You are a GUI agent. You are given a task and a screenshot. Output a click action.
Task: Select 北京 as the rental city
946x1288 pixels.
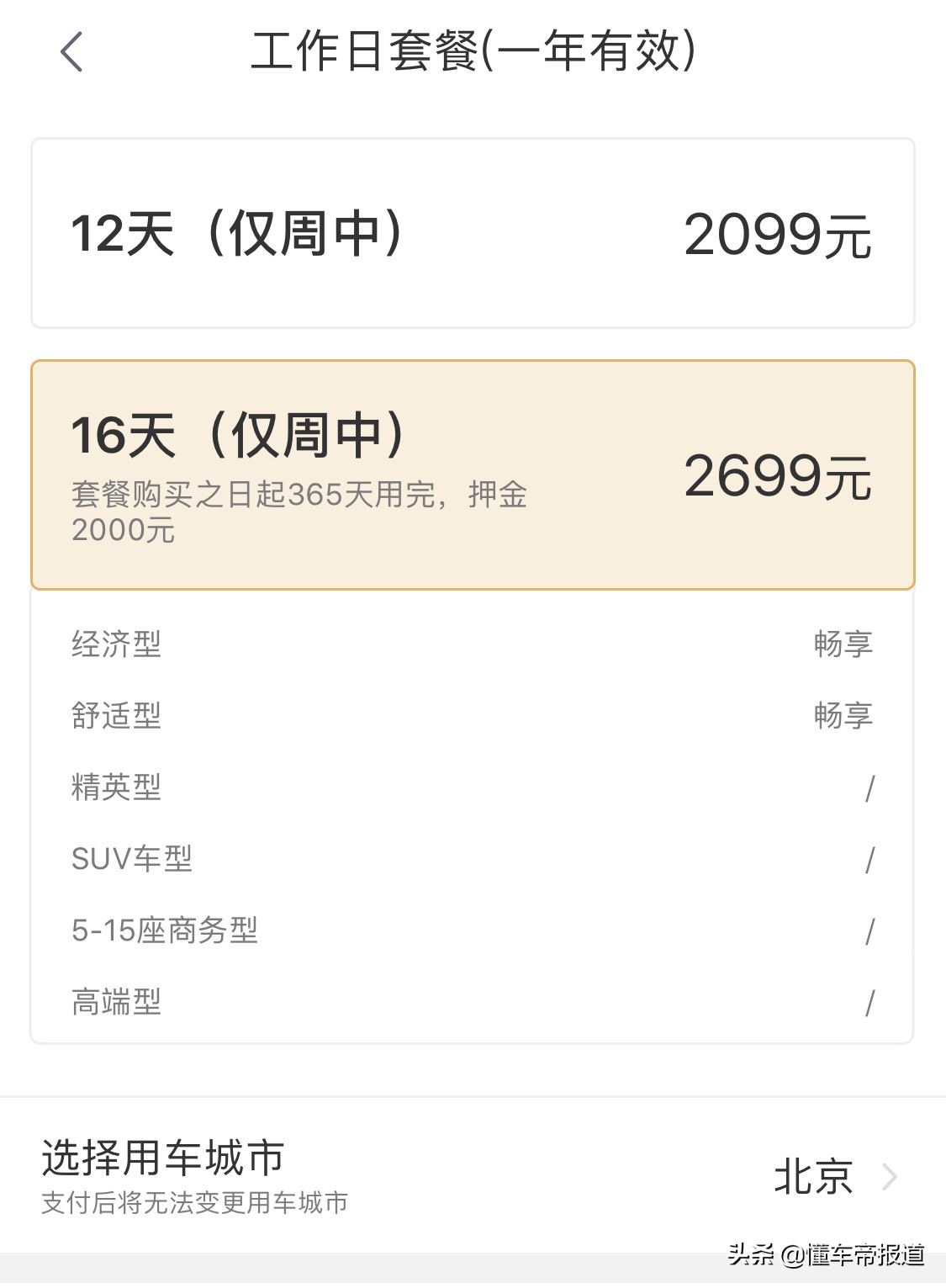(811, 1177)
